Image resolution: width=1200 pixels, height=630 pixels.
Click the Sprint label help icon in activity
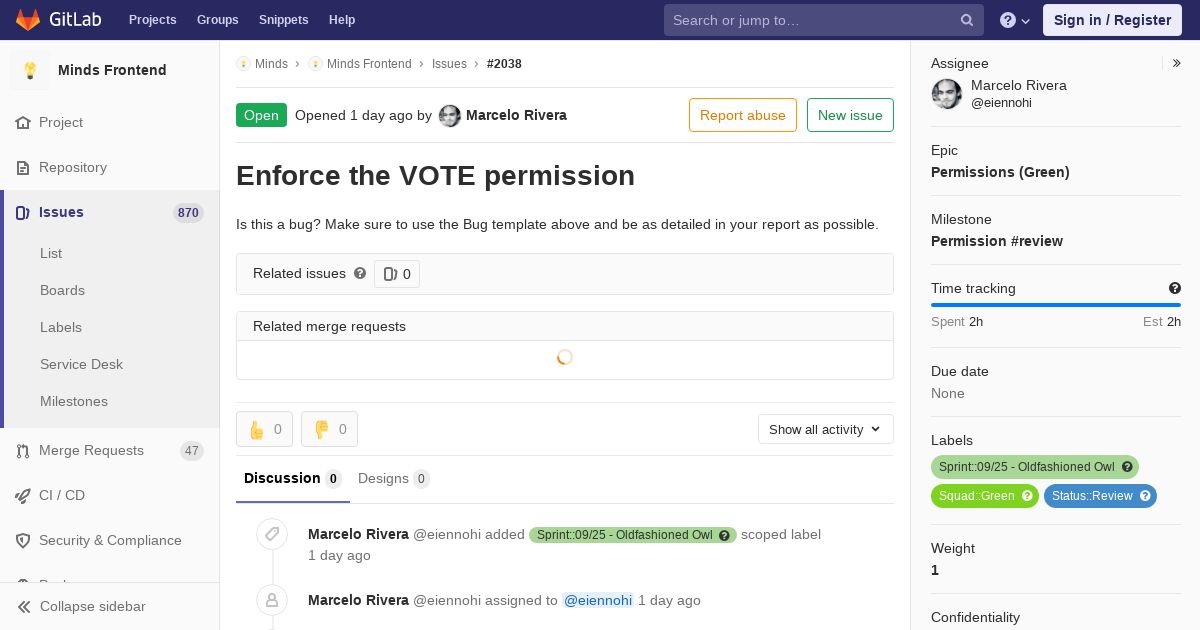(725, 535)
